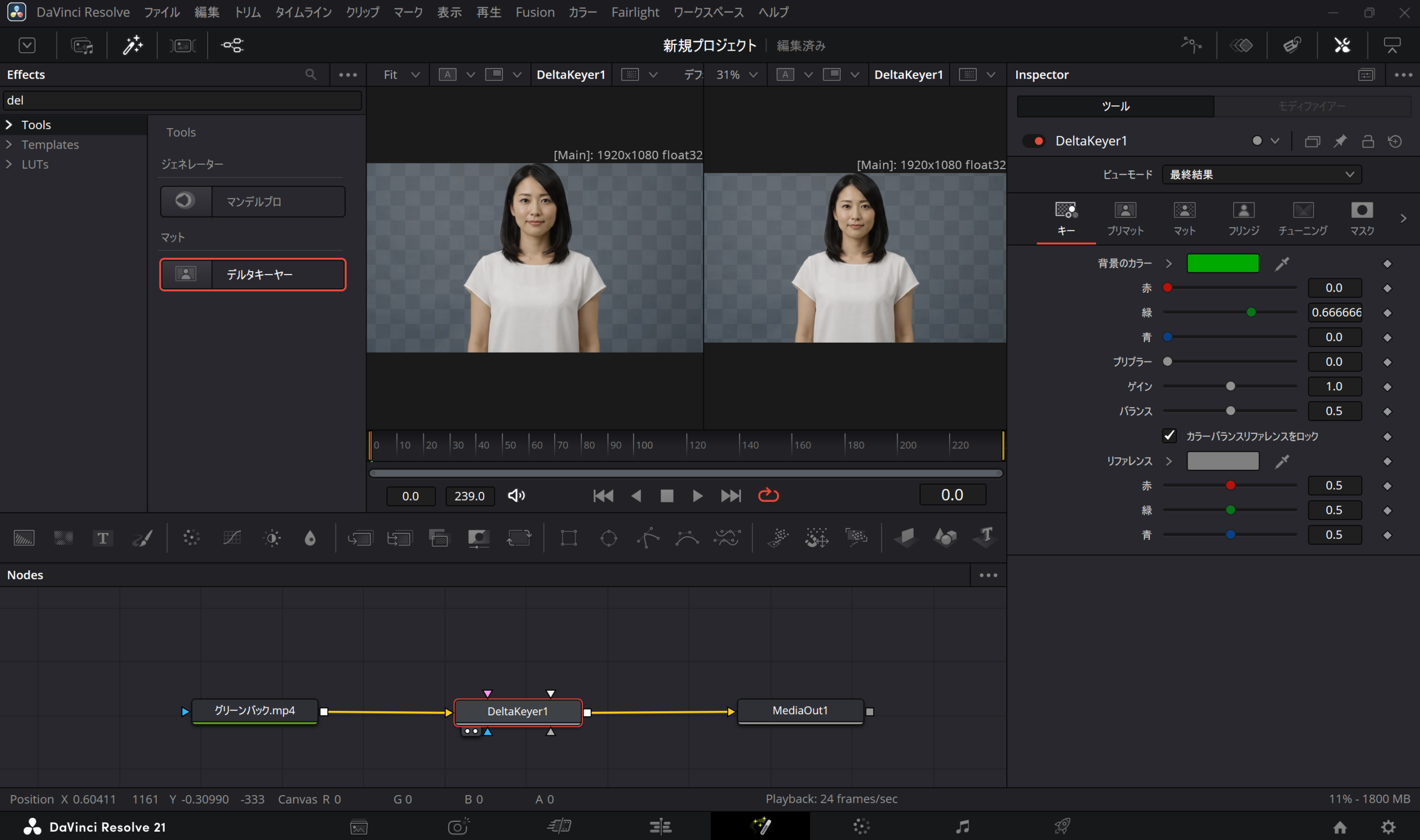
Task: Add an Ellipse mask tool from toolbar
Action: click(x=608, y=538)
